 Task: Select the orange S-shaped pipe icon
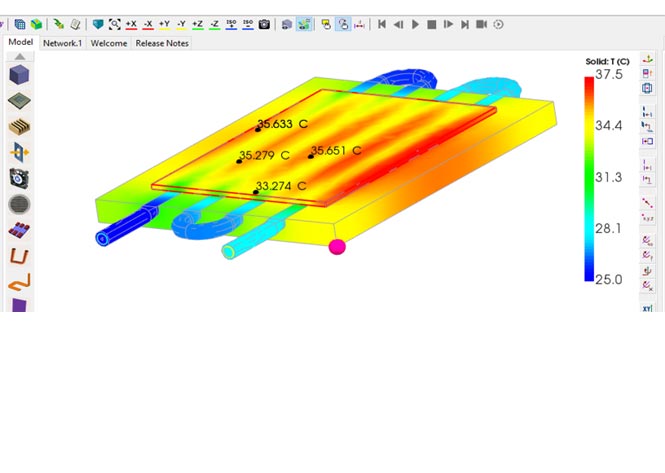tap(20, 282)
